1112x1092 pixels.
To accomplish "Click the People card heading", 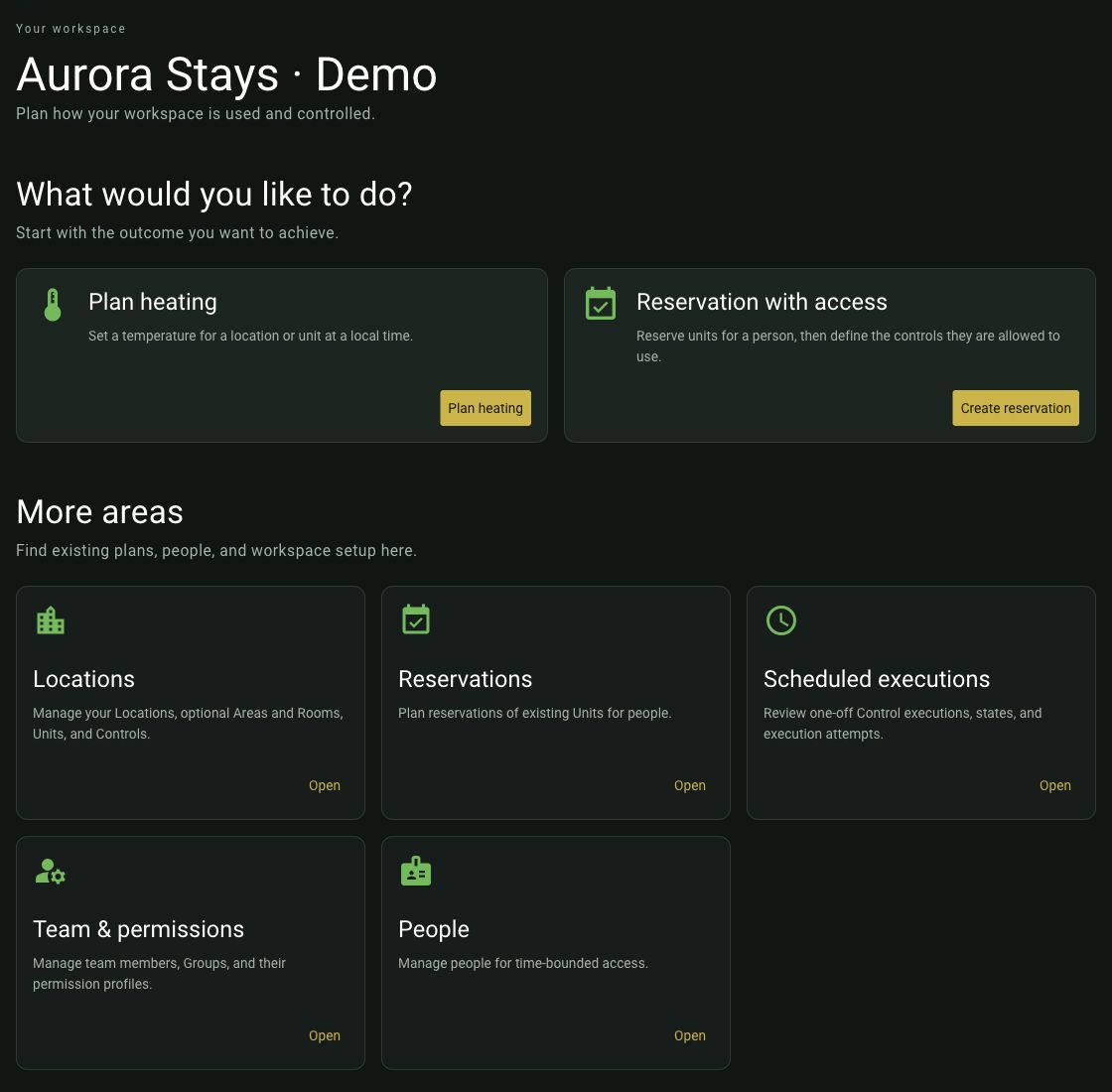I will [433, 929].
